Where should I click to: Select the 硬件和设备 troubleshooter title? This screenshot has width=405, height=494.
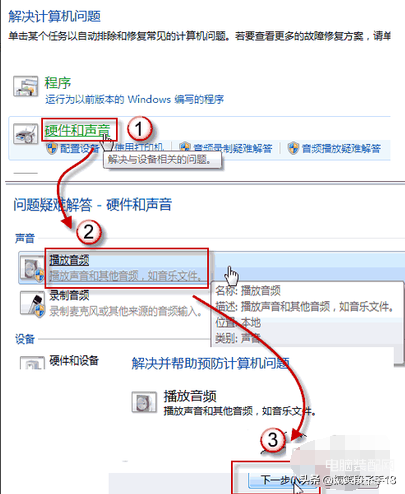tap(74, 360)
